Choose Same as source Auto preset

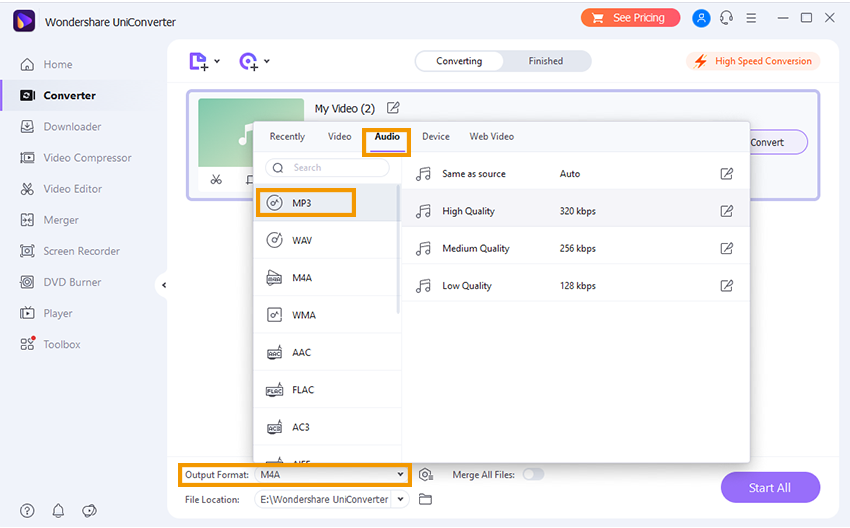point(576,174)
